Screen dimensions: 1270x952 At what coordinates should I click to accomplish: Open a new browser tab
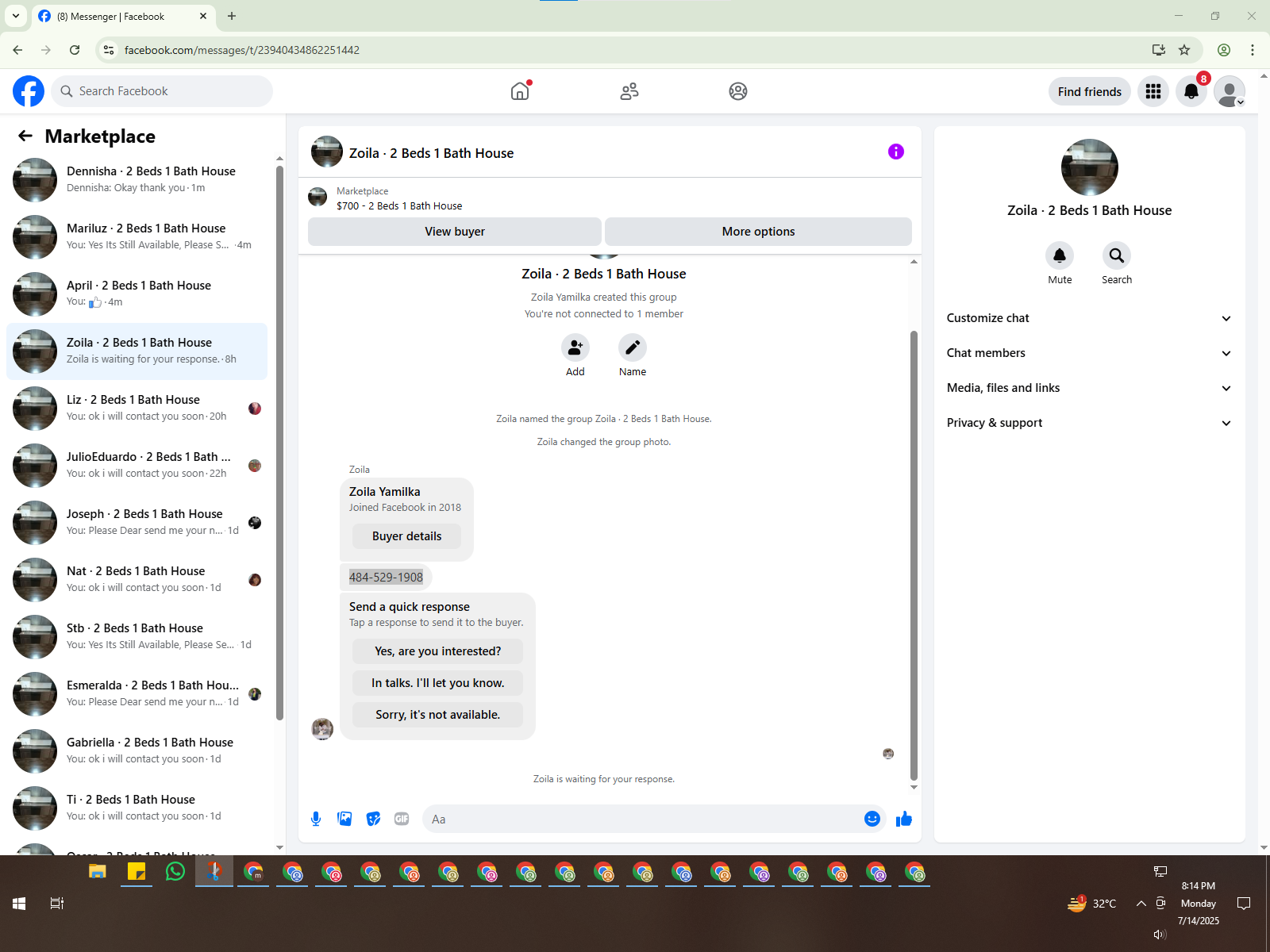[232, 16]
